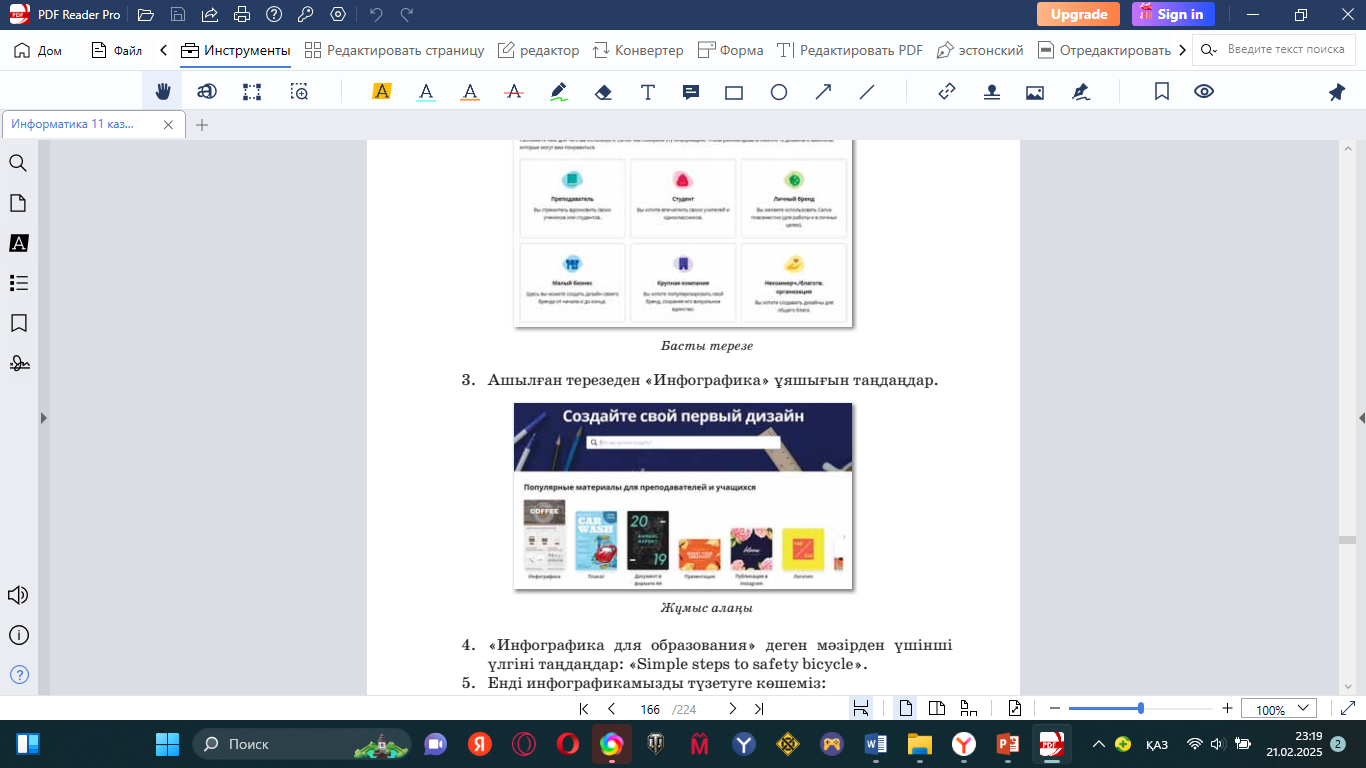Pick the zoom-to-selected-area tool
1366x768 pixels.
pos(299,92)
